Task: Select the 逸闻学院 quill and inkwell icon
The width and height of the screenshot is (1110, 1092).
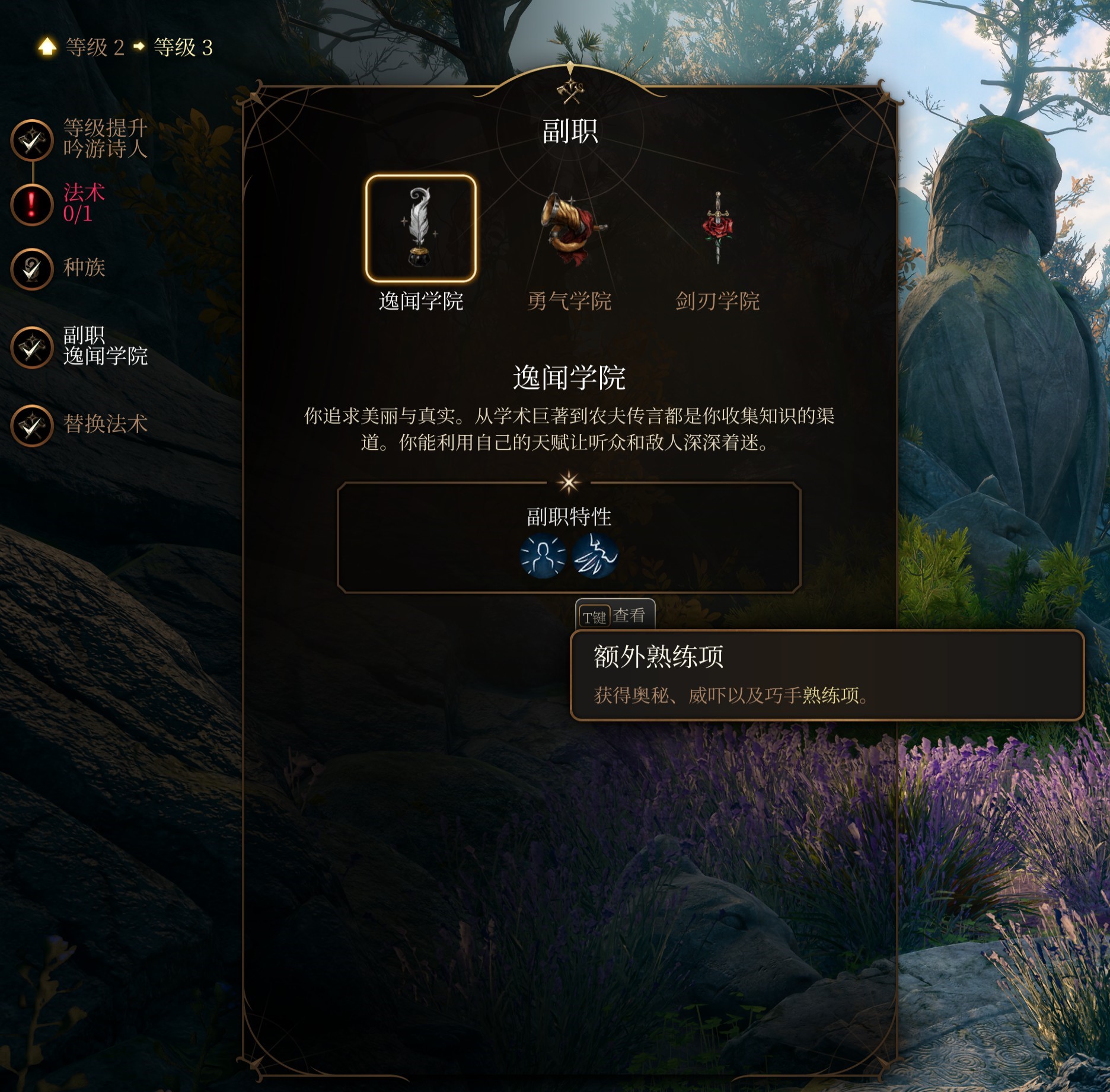Action: [x=420, y=228]
